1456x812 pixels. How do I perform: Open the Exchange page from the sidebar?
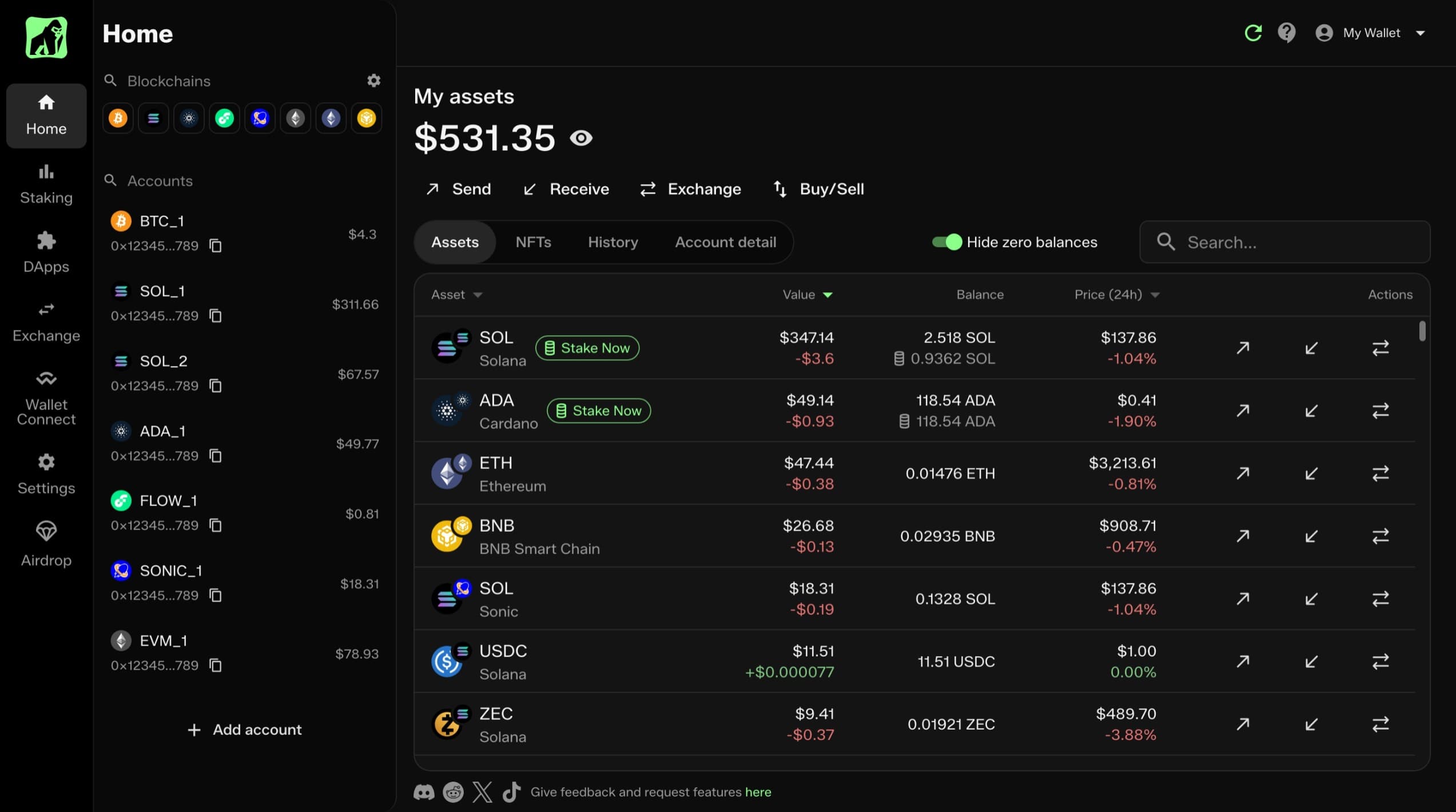point(46,320)
